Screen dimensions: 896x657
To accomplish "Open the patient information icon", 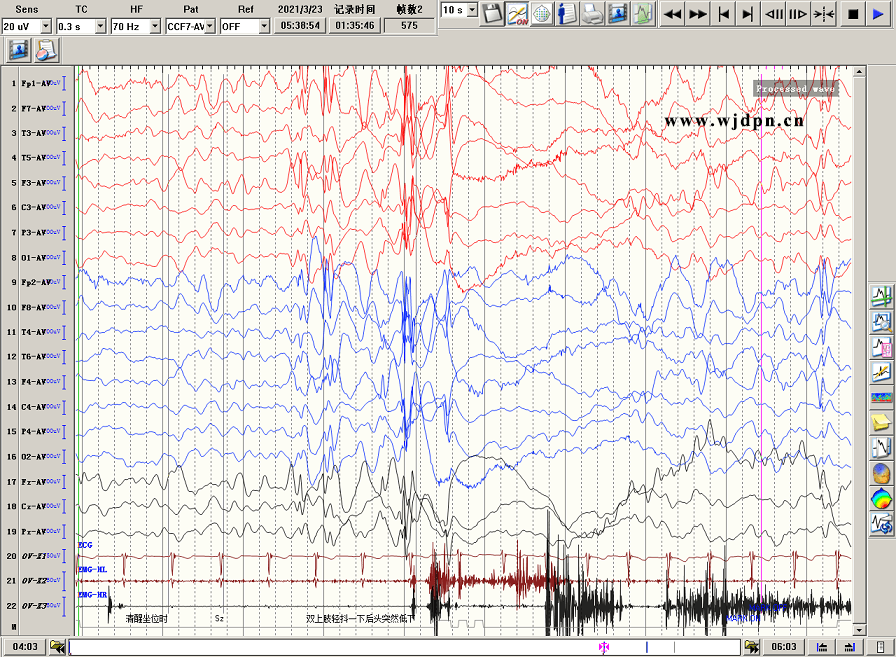I will pyautogui.click(x=567, y=13).
